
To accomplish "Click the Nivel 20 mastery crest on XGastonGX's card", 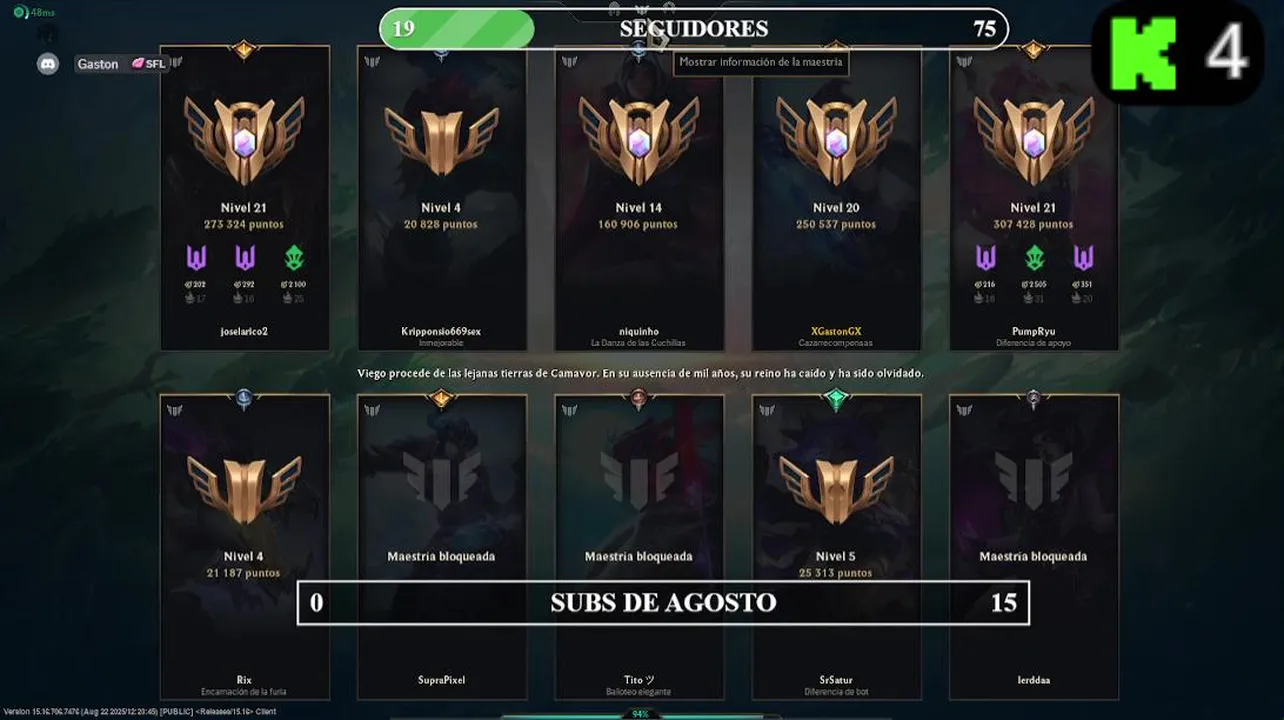I will pyautogui.click(x=837, y=139).
